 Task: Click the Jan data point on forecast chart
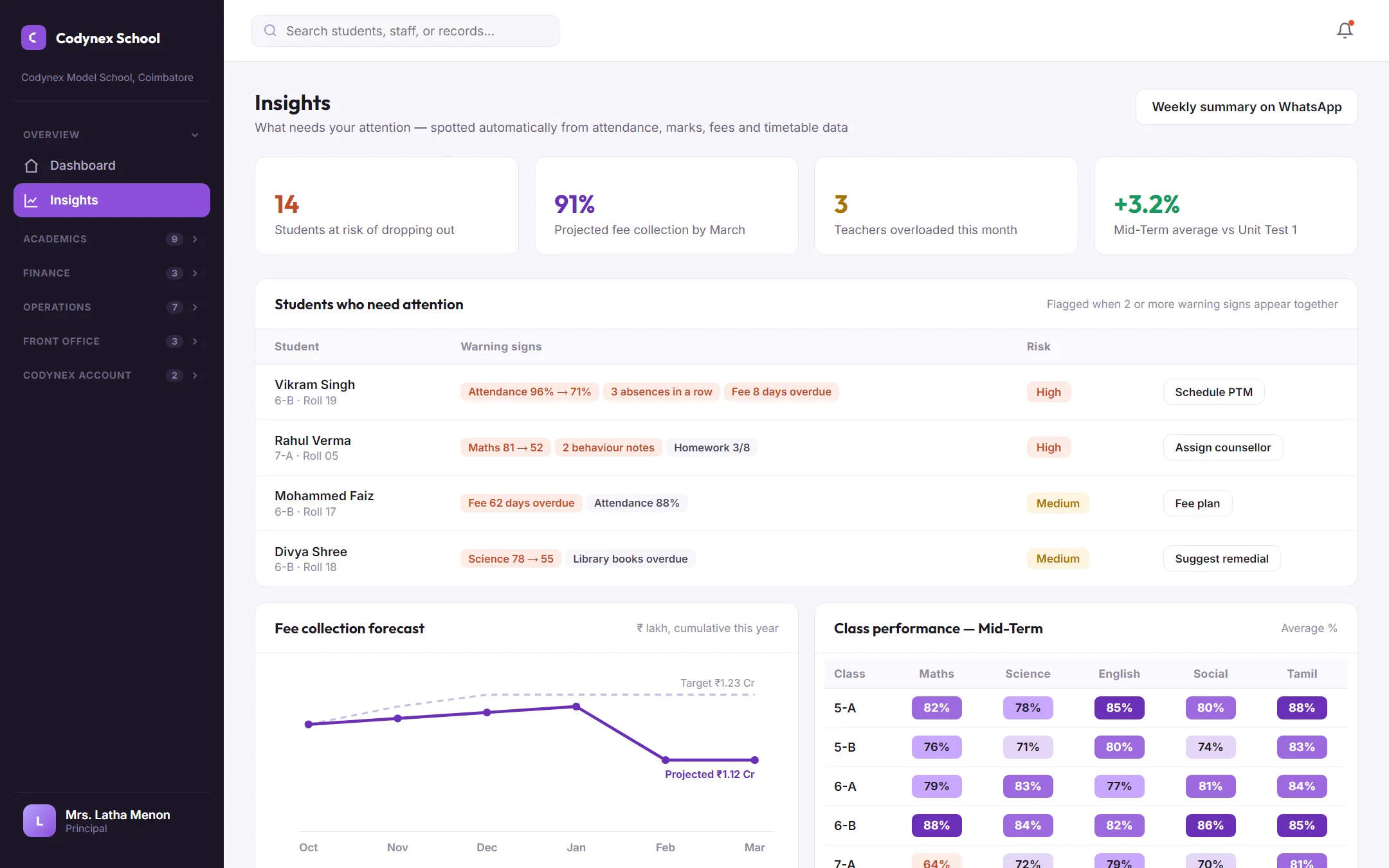(x=576, y=707)
